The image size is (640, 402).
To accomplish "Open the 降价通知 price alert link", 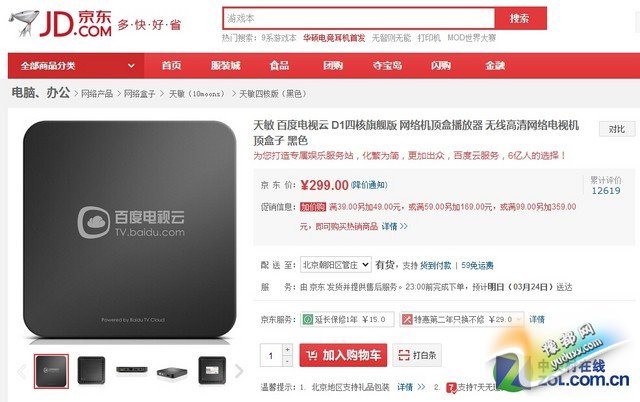I will [369, 185].
